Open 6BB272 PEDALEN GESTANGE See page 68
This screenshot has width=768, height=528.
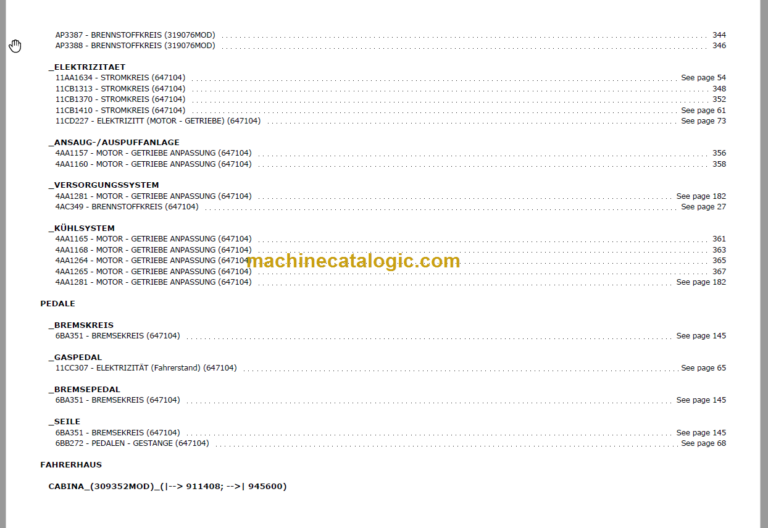pos(390,443)
